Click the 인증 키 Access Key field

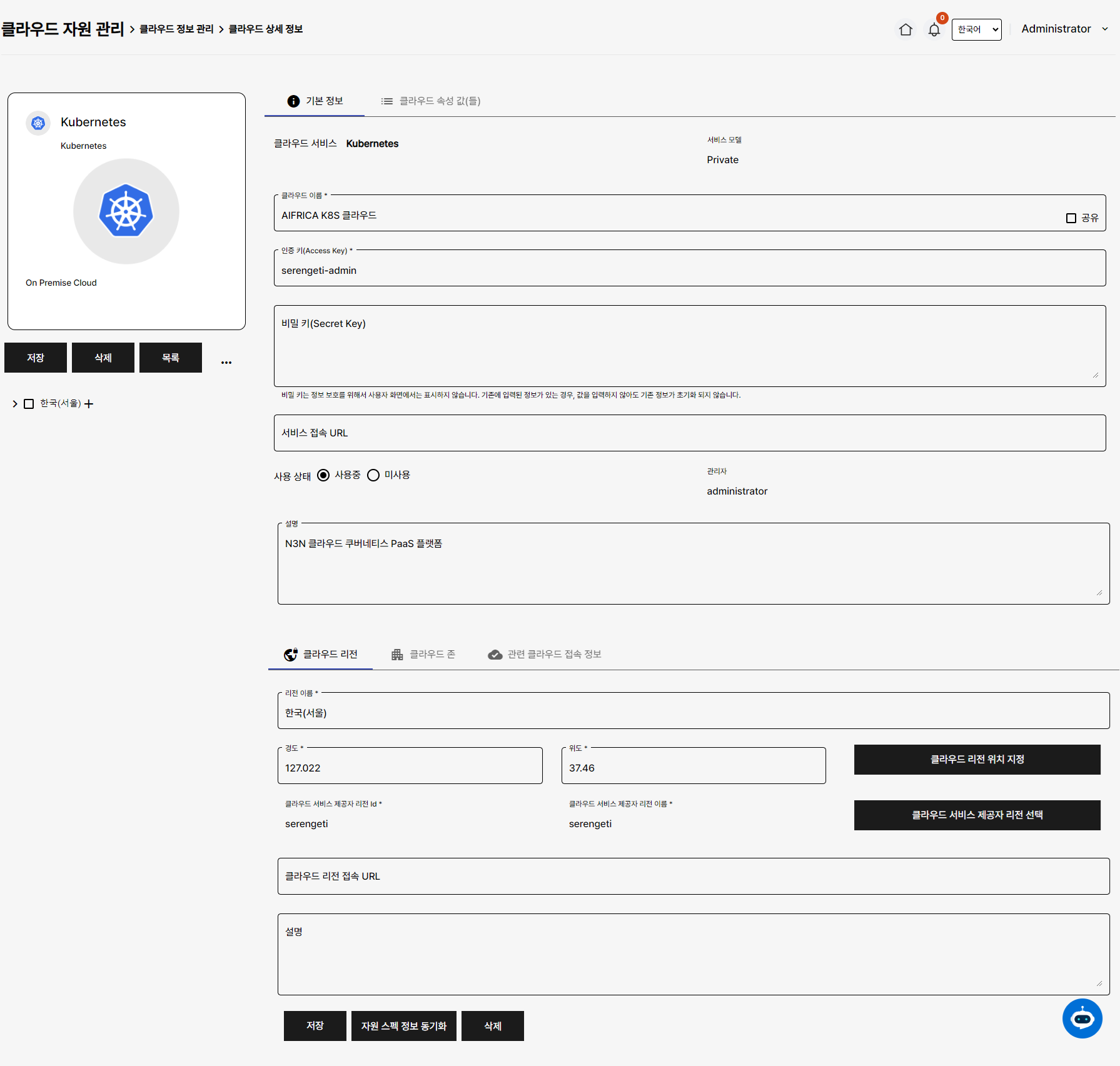pyautogui.click(x=689, y=270)
